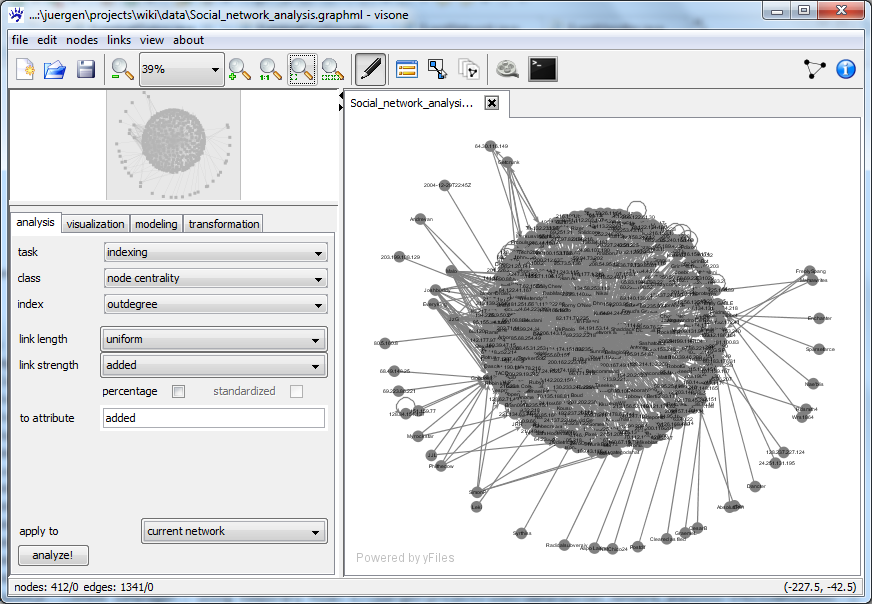This screenshot has height=604, width=872.
Task: Switch to the transformation tab
Action: click(x=224, y=224)
